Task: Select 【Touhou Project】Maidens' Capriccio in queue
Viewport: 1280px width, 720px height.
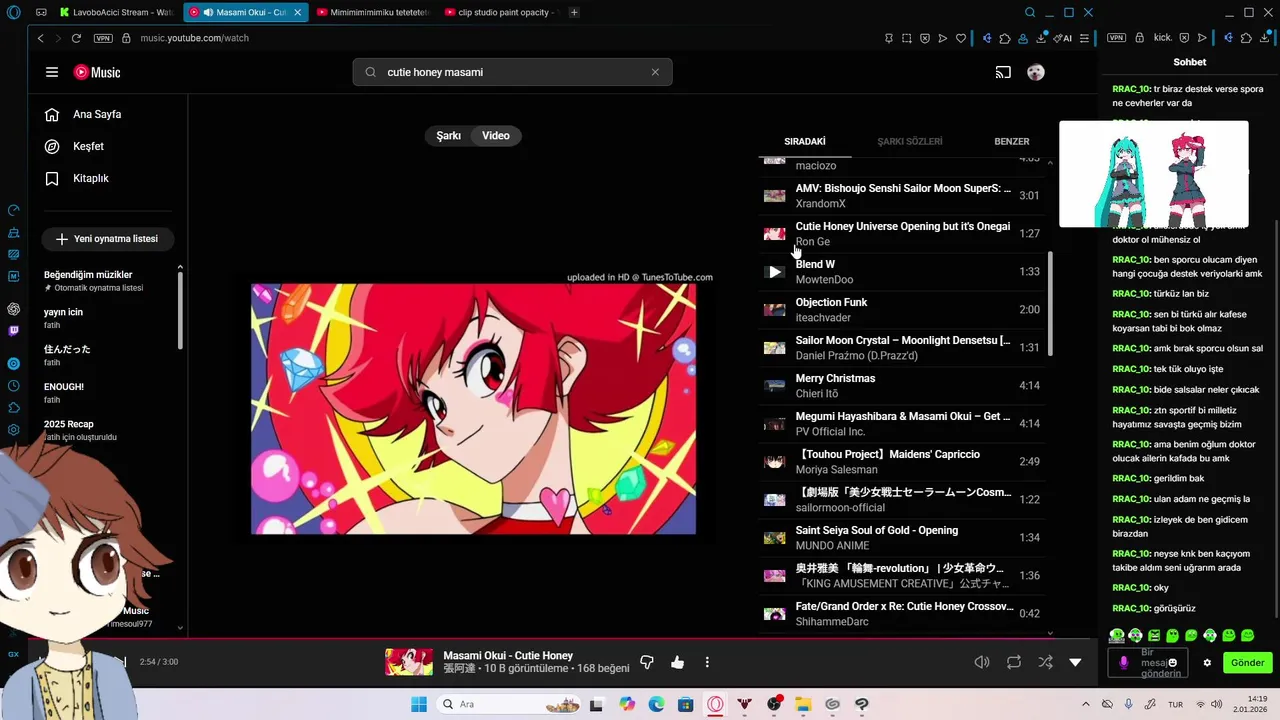Action: pyautogui.click(x=902, y=462)
